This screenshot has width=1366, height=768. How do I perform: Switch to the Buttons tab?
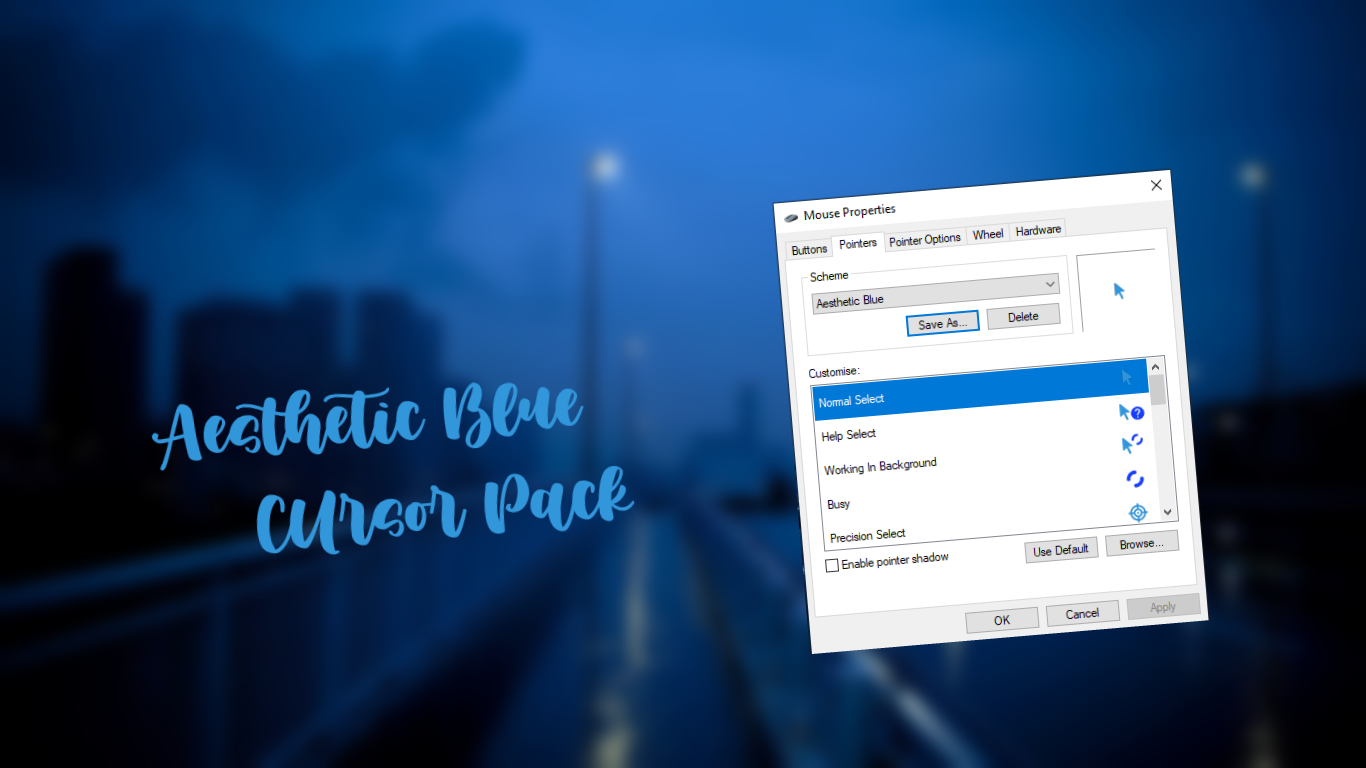click(x=808, y=249)
